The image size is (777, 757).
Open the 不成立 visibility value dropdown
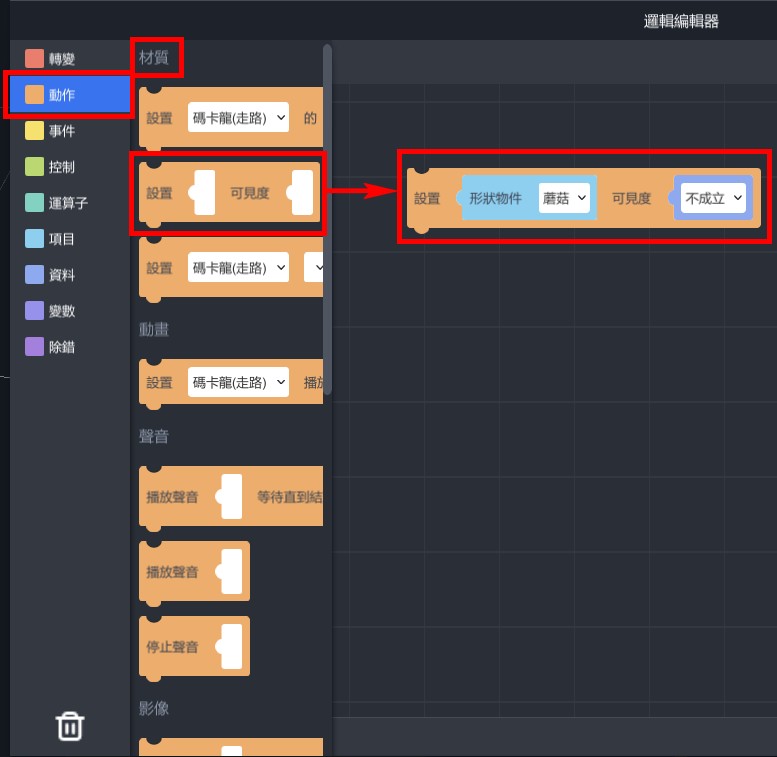click(714, 198)
